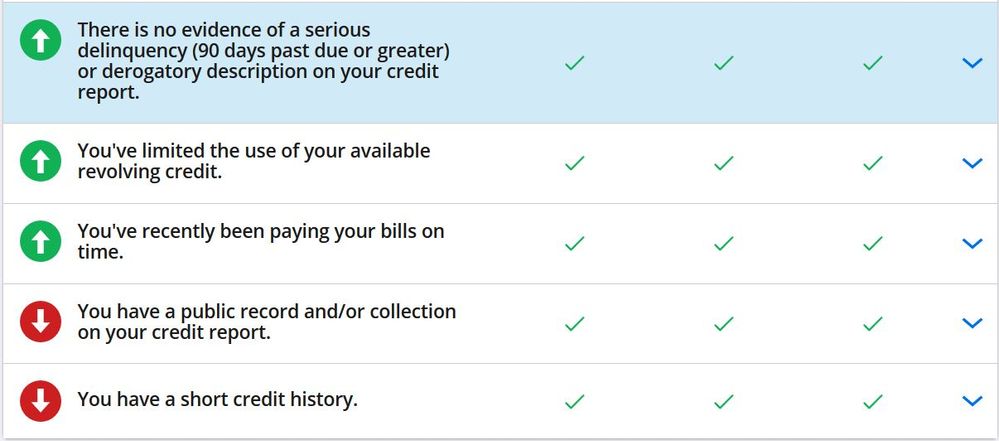
Task: Click "You've limited the use" revolving credit text
Action: pos(254,161)
